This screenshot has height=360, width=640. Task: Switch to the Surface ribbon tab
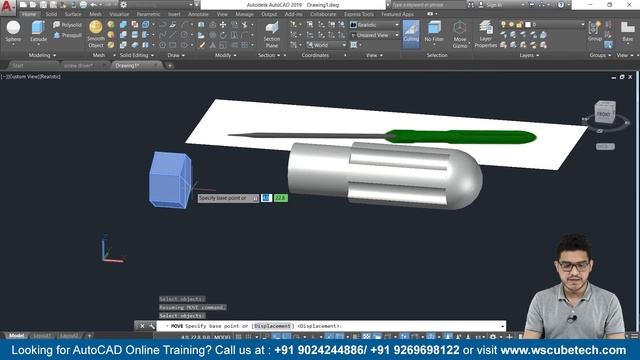(x=73, y=14)
